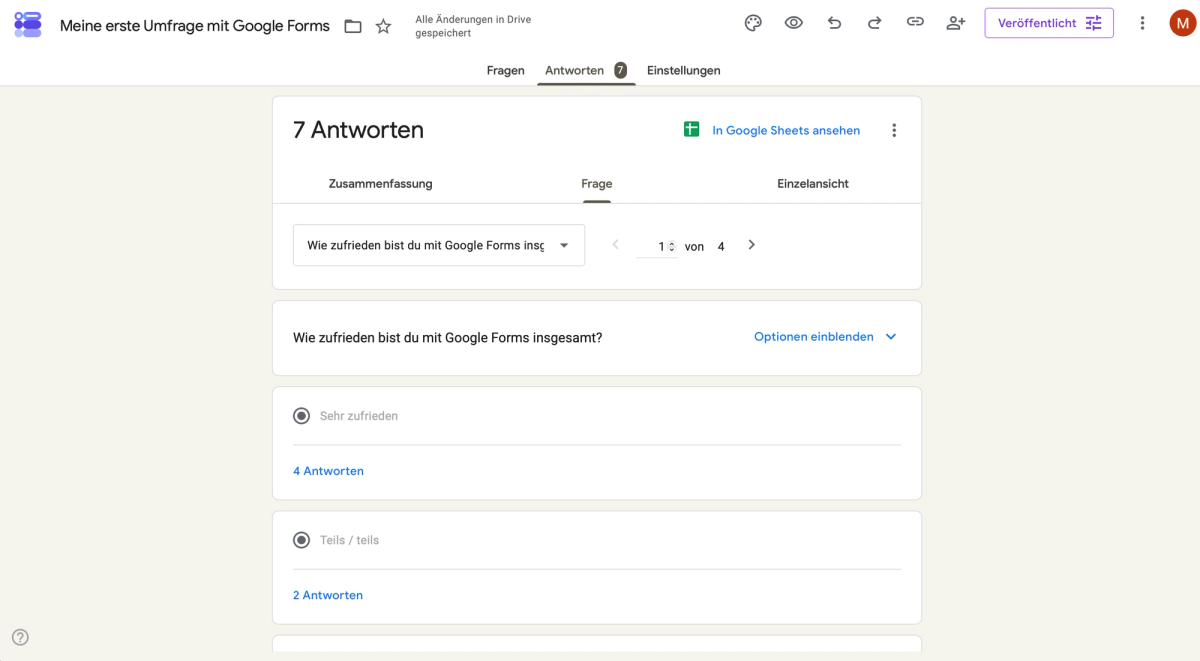Screen dimensions: 1200x661
Task: Go to the next question arrow
Action: click(752, 245)
